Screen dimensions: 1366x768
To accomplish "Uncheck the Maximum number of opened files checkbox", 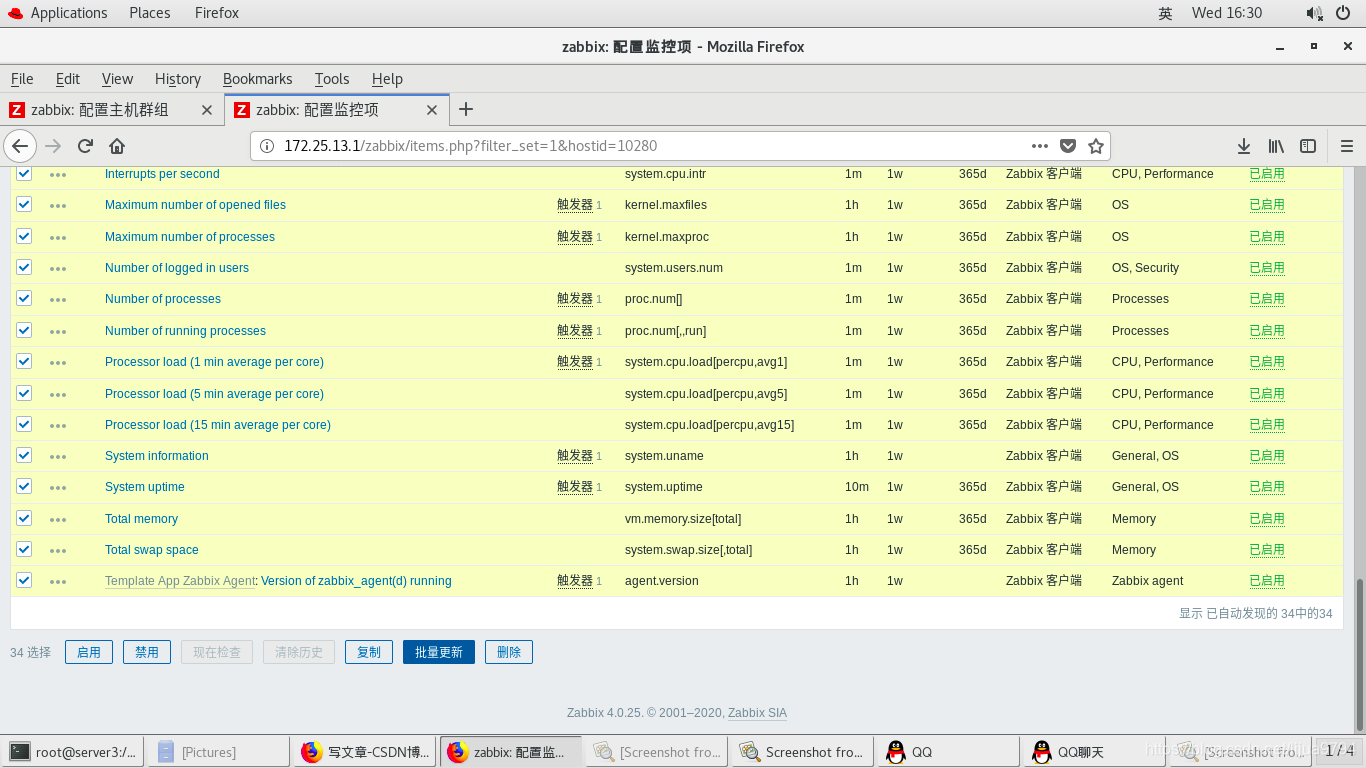I will [24, 204].
